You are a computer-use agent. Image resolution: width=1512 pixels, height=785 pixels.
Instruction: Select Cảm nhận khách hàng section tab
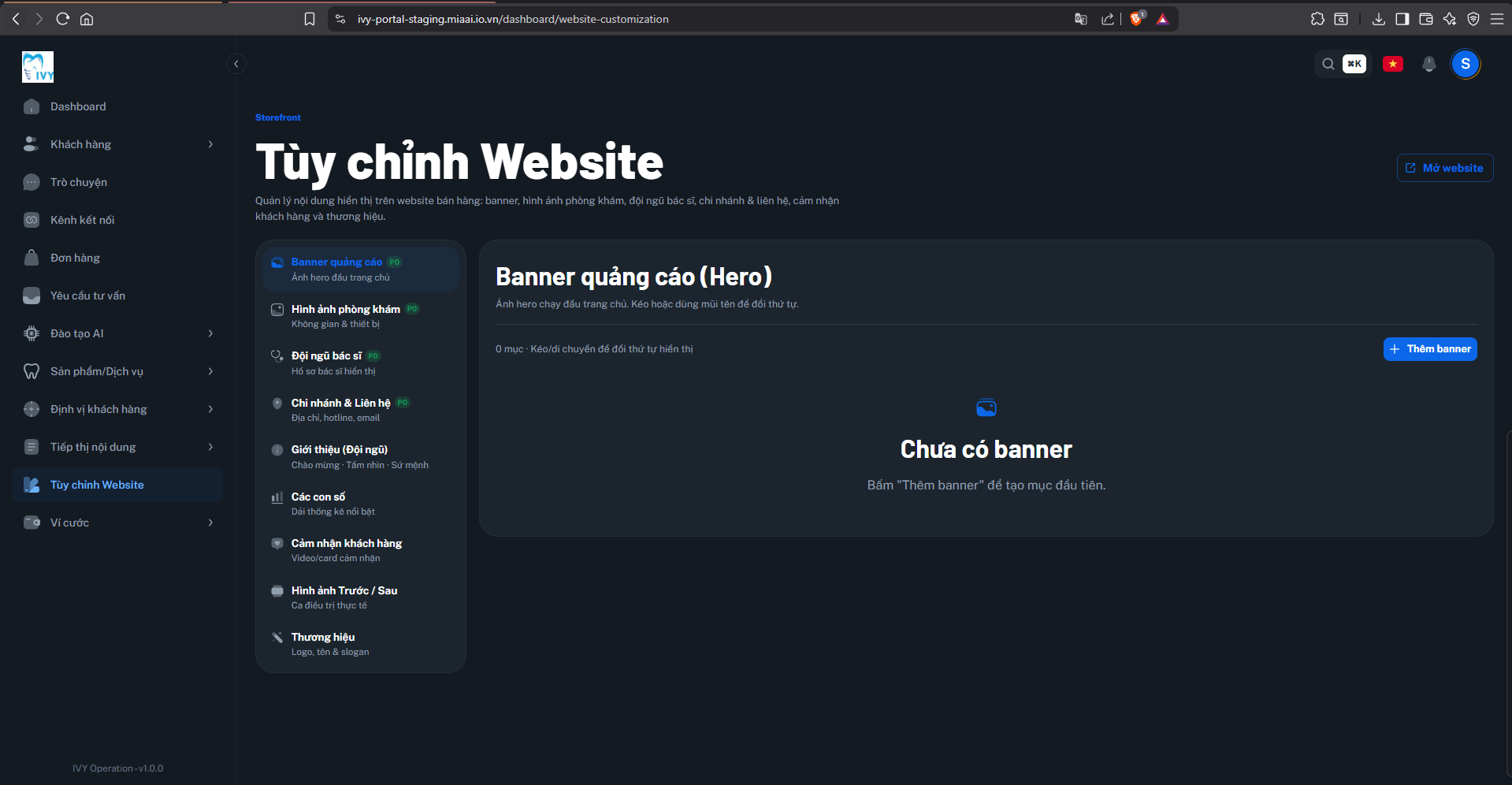point(361,550)
